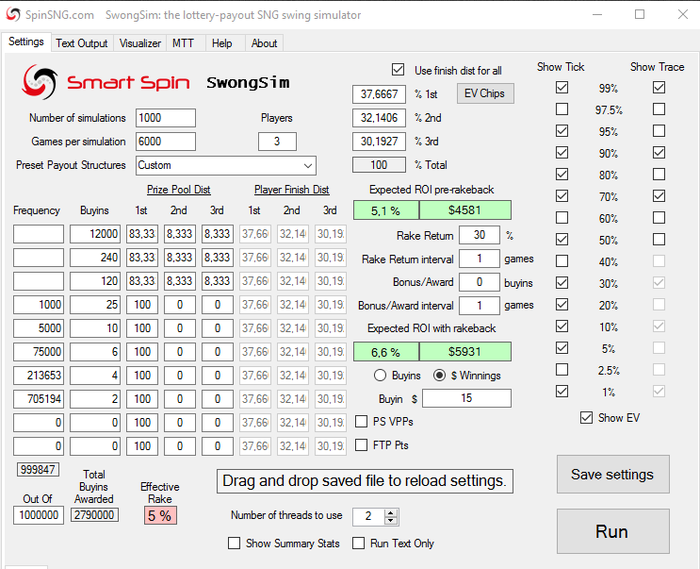Enable Show Tick checkbox for 60%
Viewport: 700px width, 569px height.
coord(562,218)
